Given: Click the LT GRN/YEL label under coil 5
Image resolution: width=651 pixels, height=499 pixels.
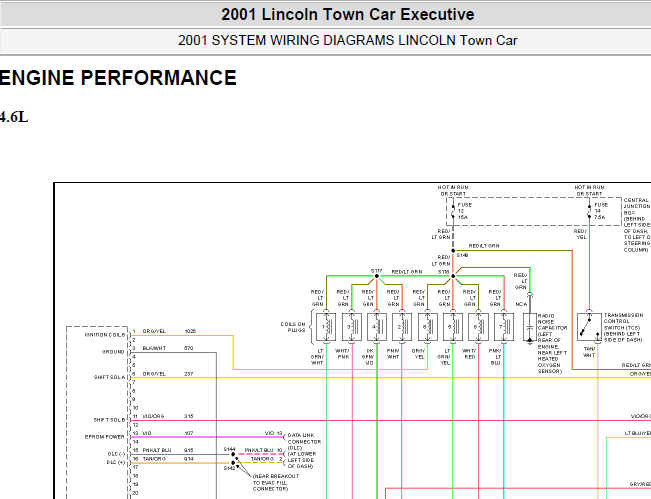Looking at the screenshot, I should coord(444,357).
